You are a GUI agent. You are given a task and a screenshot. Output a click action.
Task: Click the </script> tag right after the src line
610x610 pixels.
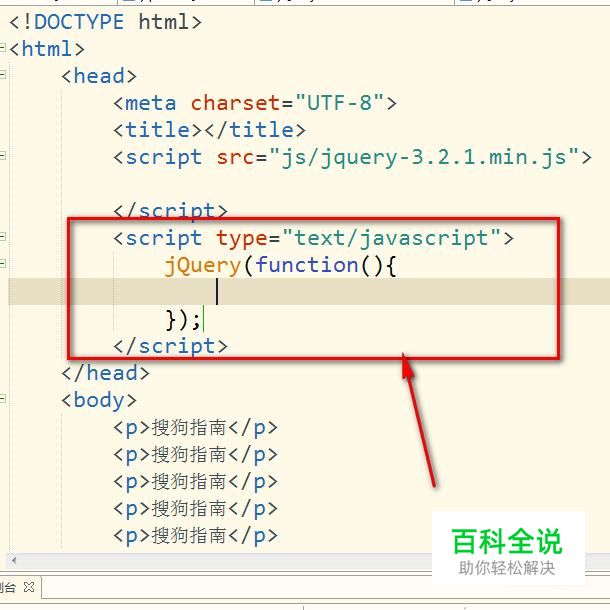[170, 210]
